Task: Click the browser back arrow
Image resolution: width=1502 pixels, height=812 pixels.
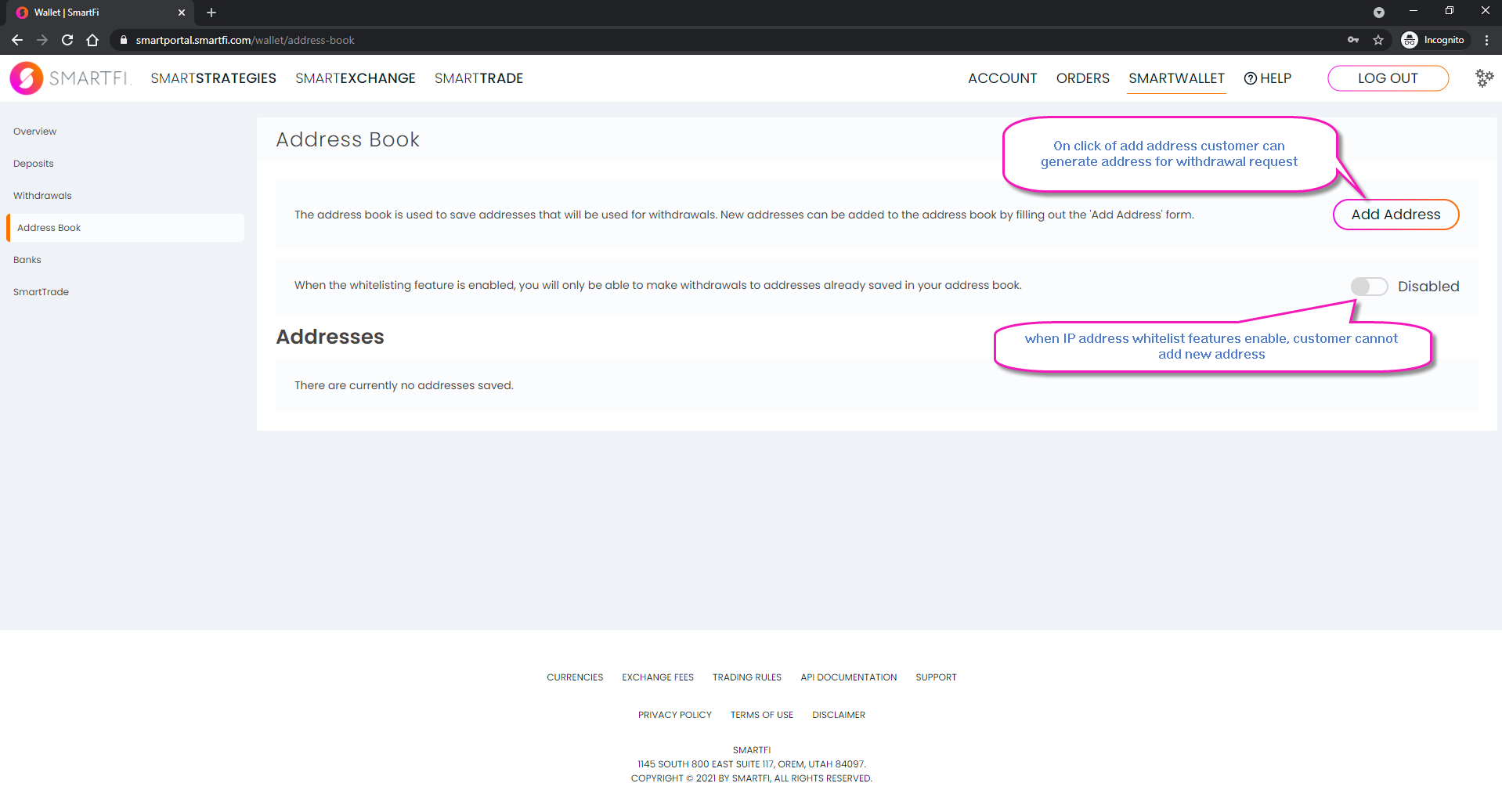Action: [x=17, y=40]
